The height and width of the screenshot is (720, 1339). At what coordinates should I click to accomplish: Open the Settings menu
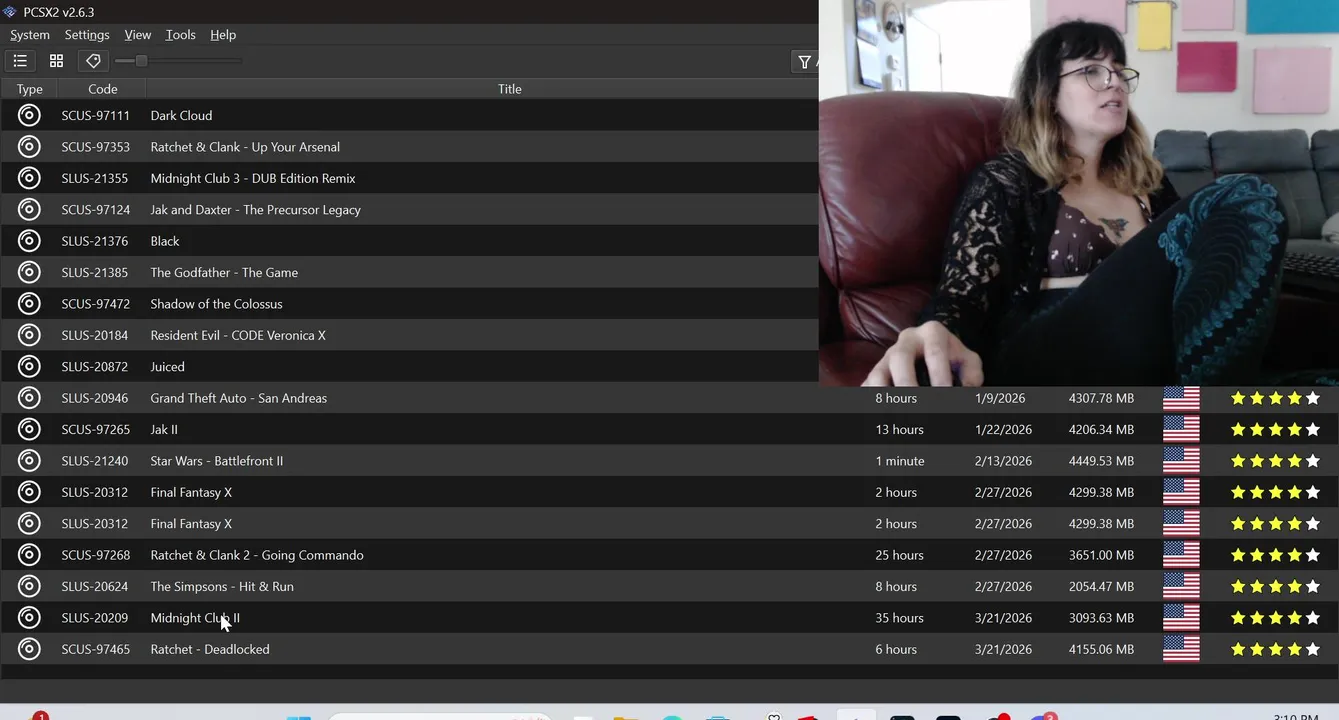[87, 35]
